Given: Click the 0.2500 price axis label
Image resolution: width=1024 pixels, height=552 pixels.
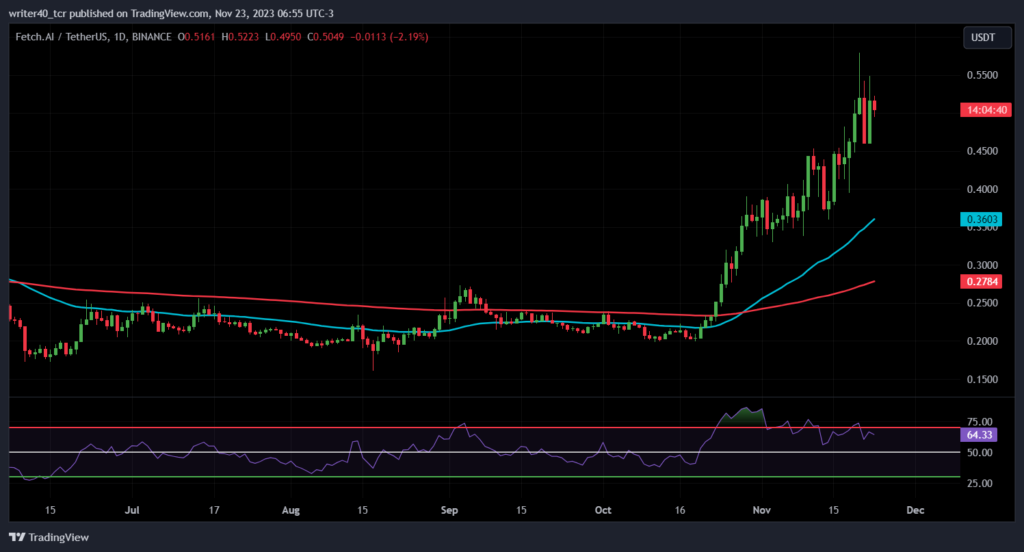Looking at the screenshot, I should pyautogui.click(x=982, y=303).
